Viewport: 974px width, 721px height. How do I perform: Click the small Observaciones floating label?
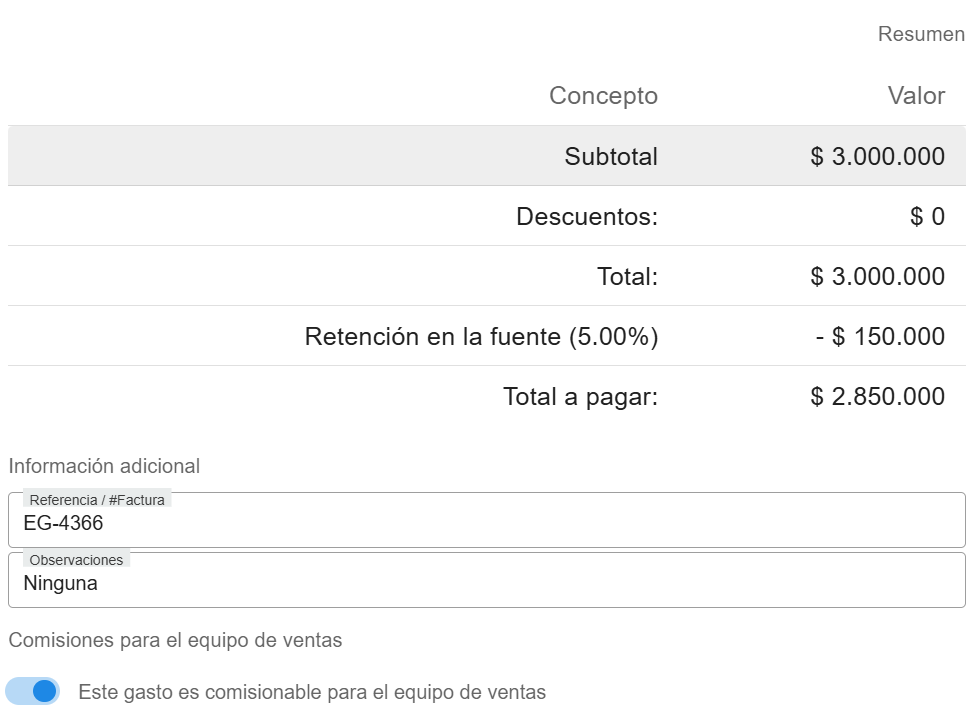[76, 560]
